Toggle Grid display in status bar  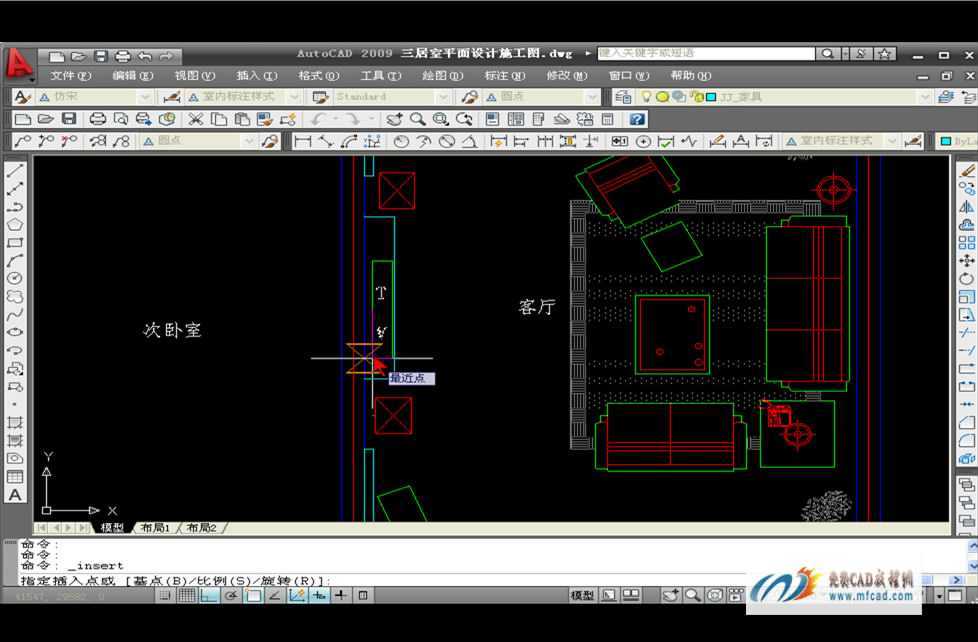click(186, 595)
